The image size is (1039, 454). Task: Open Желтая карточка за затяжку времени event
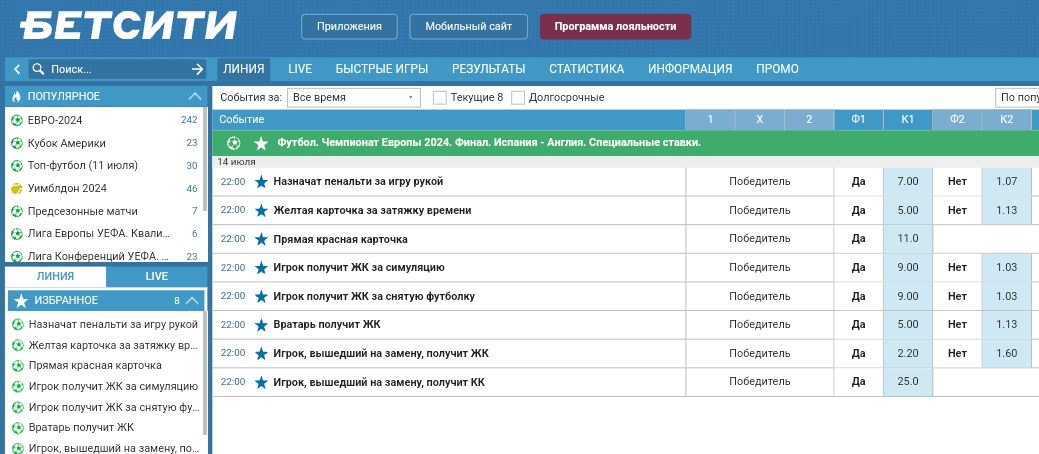click(x=372, y=210)
